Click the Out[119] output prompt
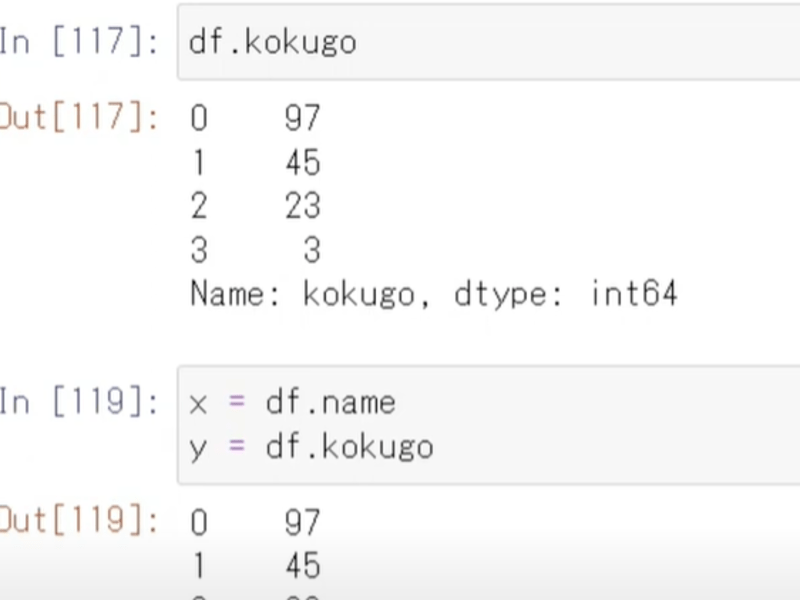This screenshot has height=600, width=800. click(x=78, y=521)
